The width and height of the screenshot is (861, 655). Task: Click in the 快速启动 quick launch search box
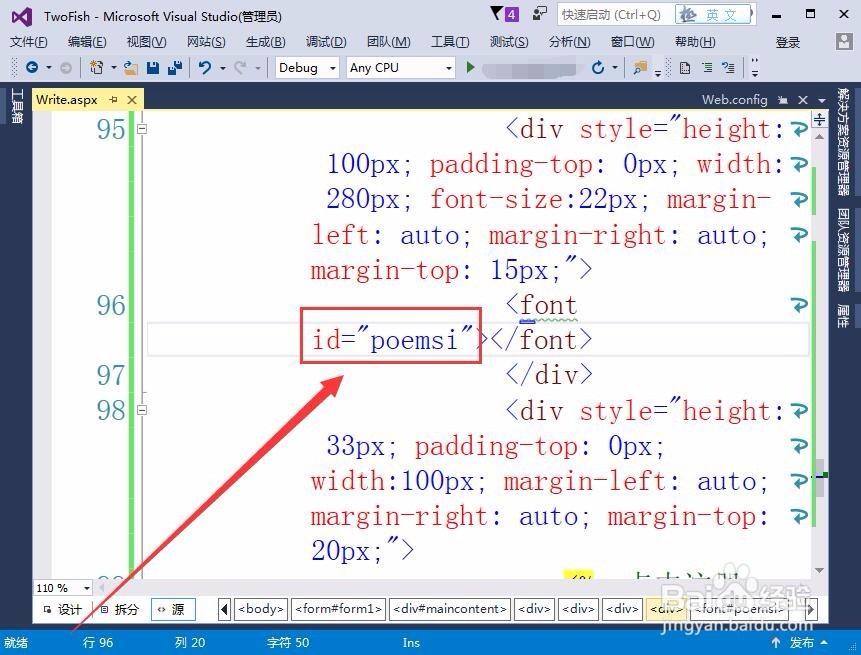click(614, 15)
